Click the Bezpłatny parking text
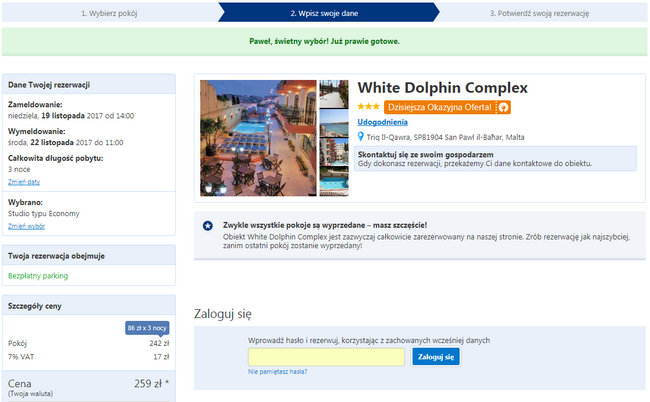Screen dimensions: 650x402 click(x=38, y=276)
